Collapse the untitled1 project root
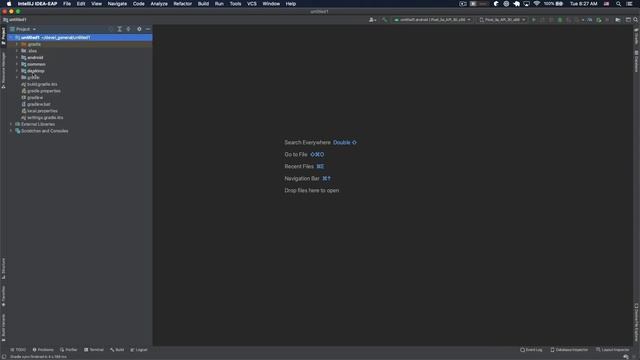 pos(11,37)
